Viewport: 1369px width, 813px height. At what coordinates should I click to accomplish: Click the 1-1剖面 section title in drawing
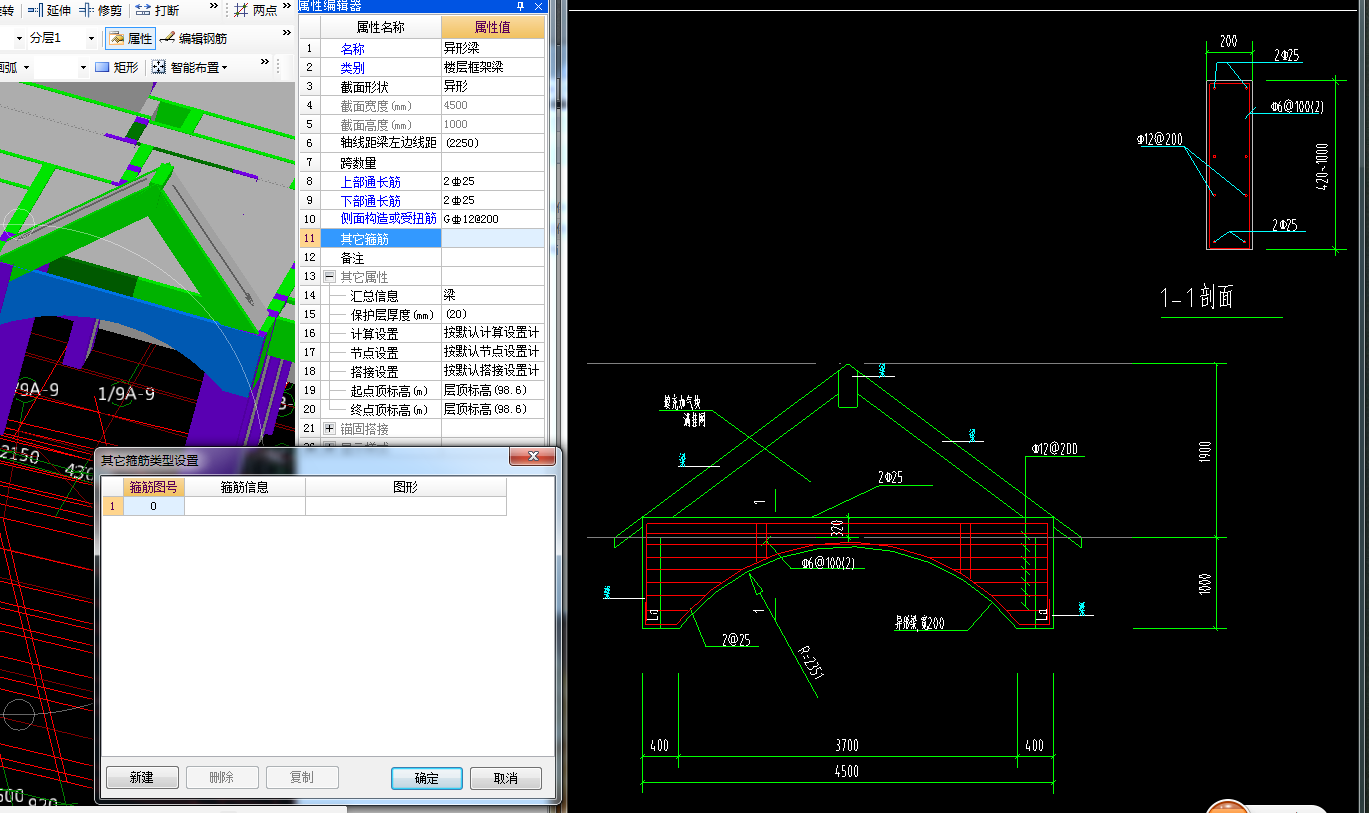coord(1198,297)
